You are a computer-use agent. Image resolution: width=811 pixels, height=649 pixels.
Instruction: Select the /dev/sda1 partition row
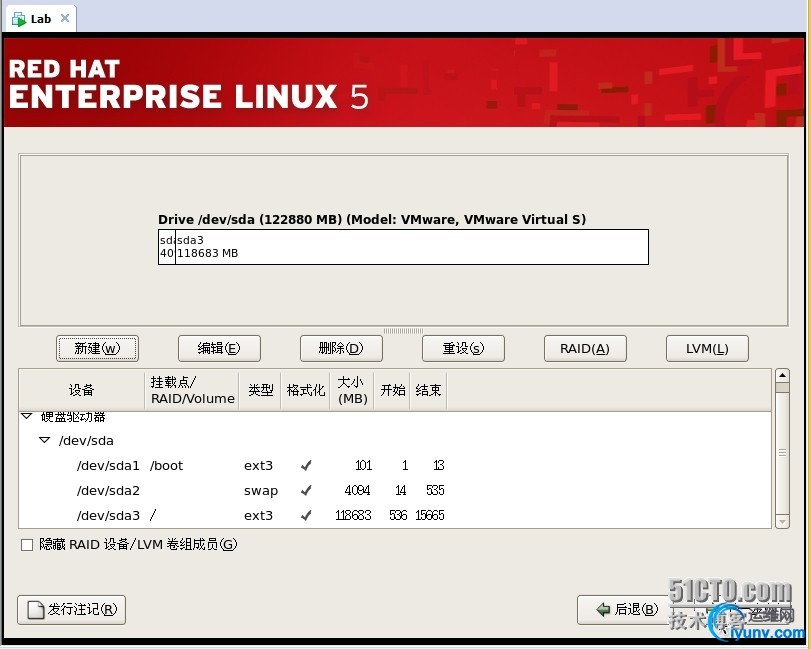tap(395, 465)
